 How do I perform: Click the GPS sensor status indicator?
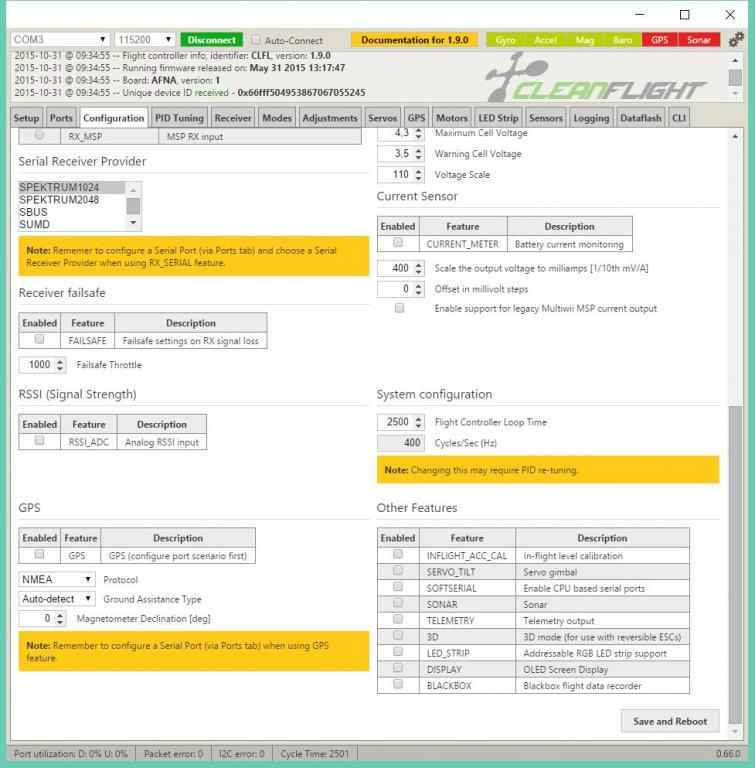tap(659, 40)
